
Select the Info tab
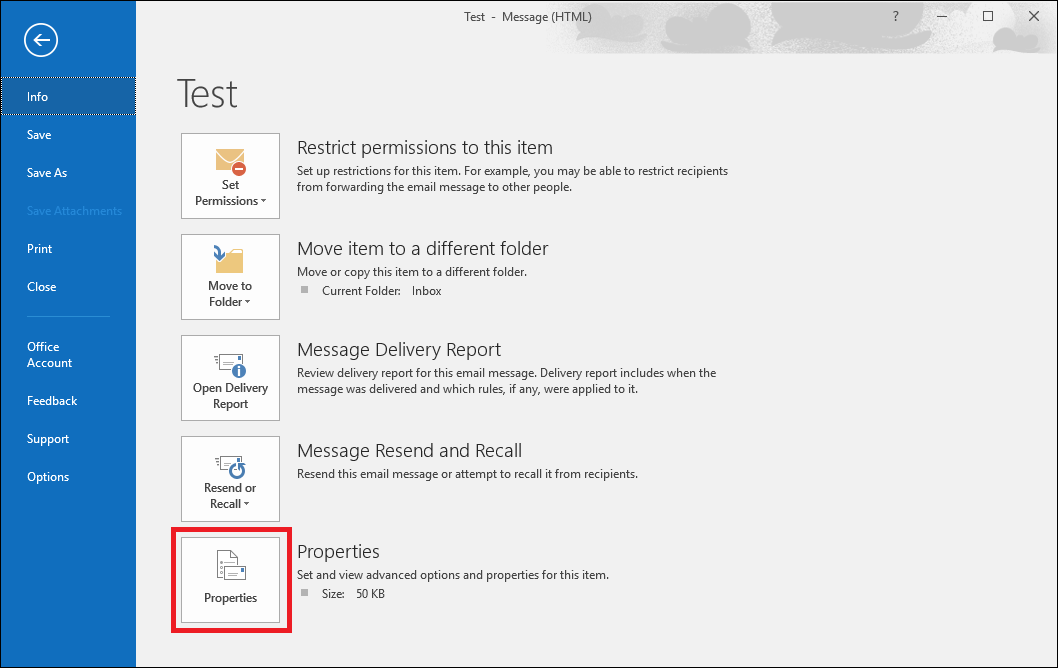(37, 96)
